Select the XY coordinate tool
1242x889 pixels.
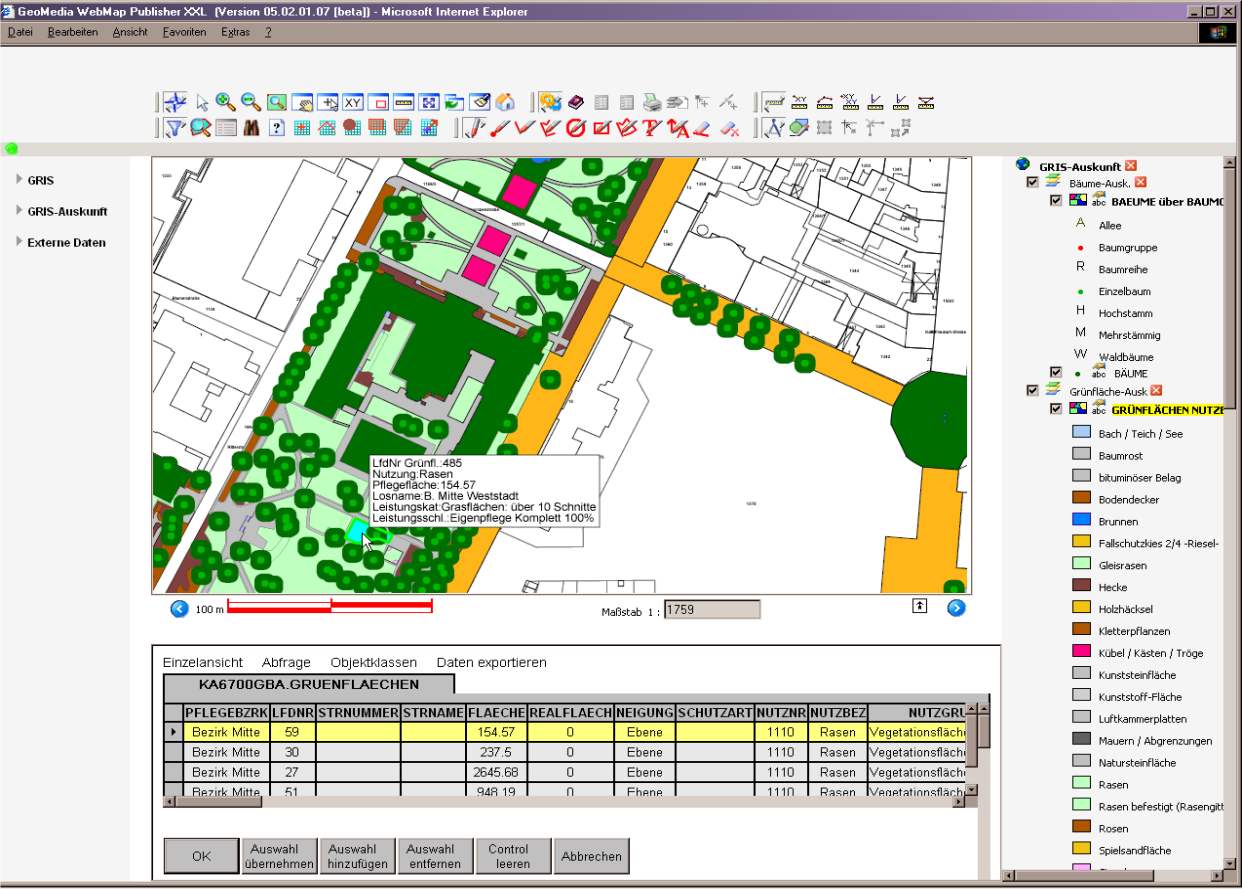coord(353,102)
